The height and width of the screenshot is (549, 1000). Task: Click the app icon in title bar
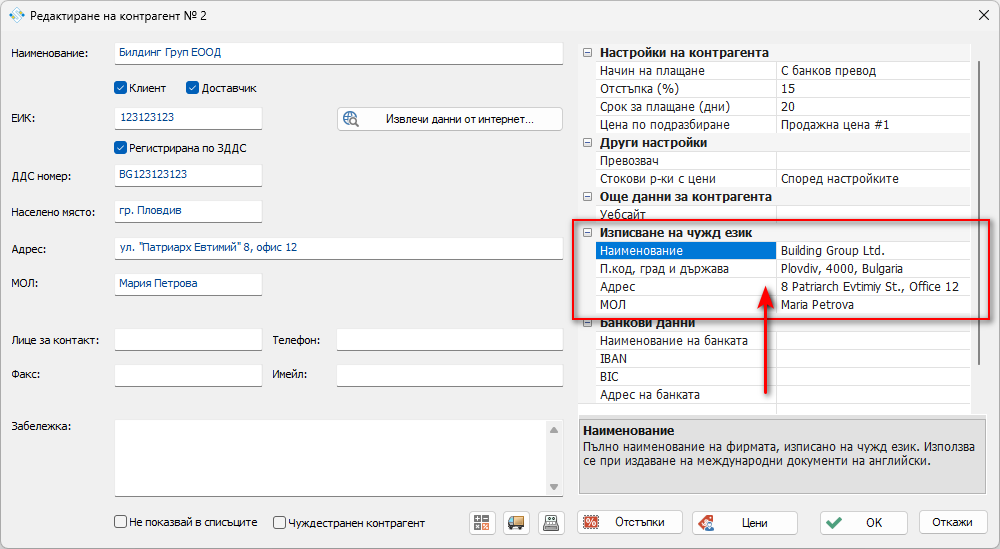click(x=16, y=15)
